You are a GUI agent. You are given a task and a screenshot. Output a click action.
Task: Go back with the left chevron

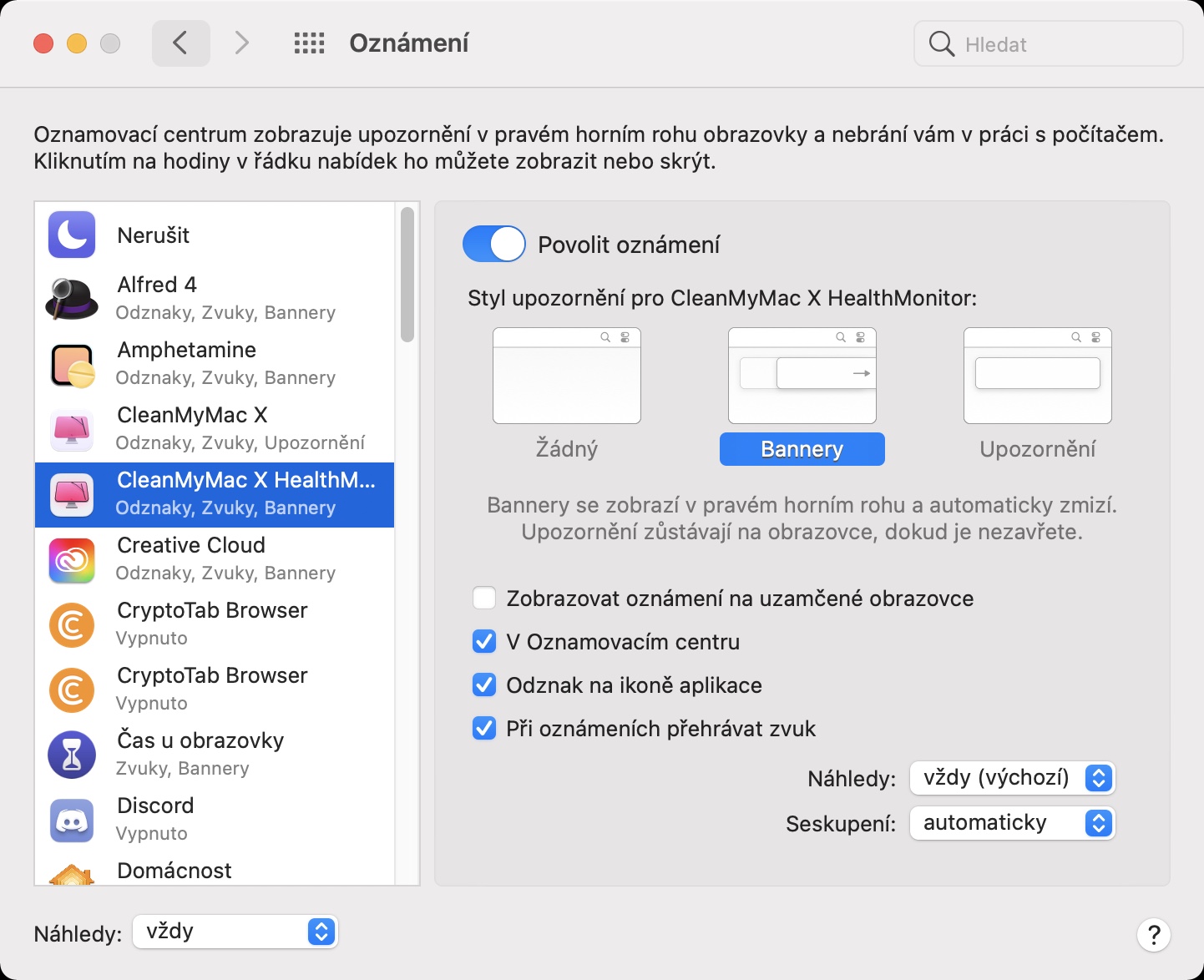(x=180, y=43)
